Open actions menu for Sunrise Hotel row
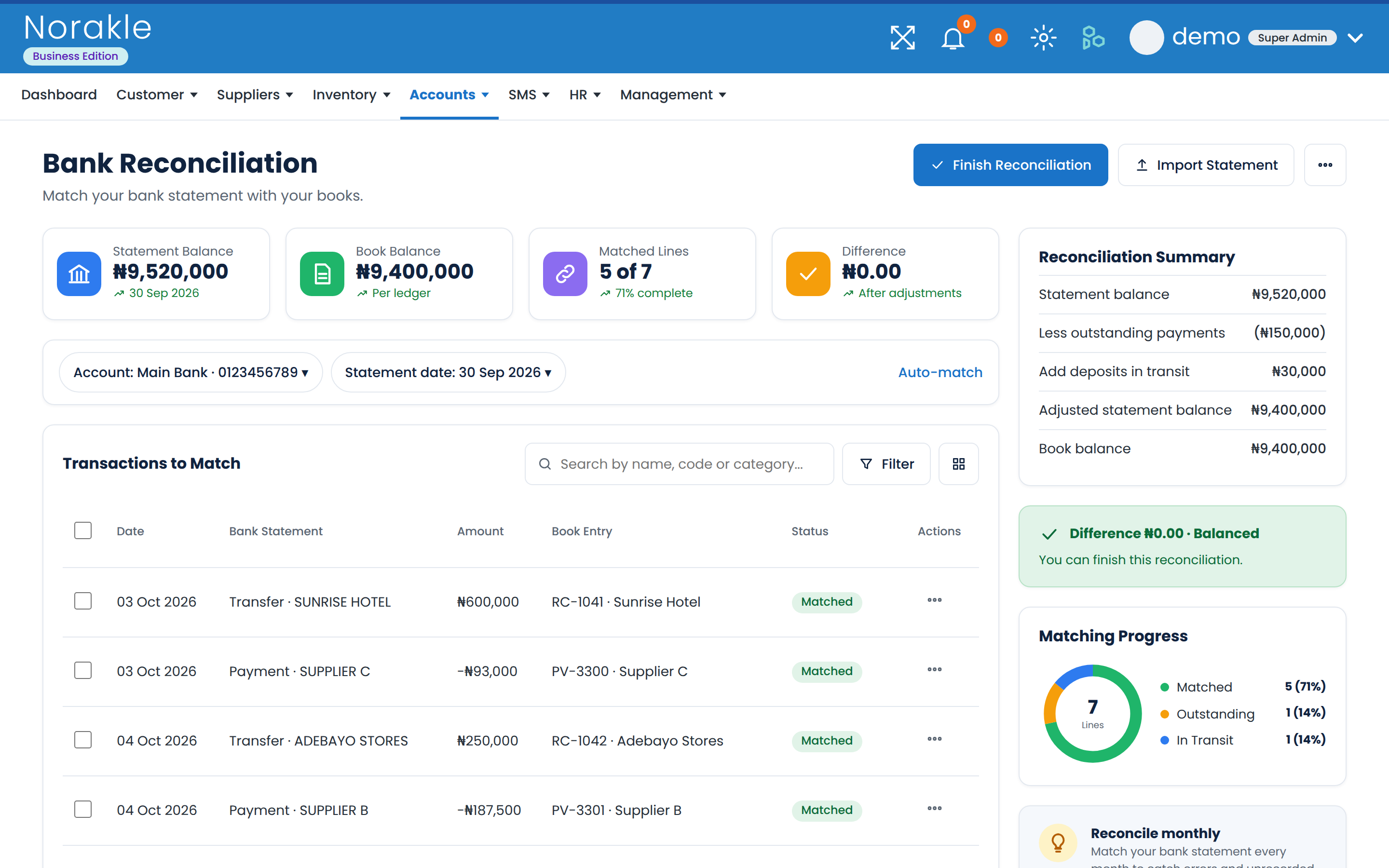 [934, 600]
